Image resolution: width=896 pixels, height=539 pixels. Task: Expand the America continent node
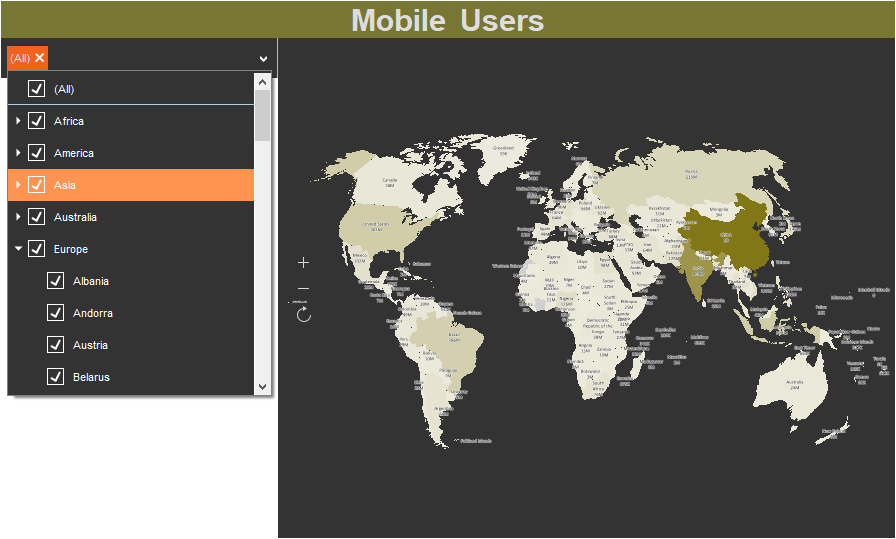[x=18, y=153]
